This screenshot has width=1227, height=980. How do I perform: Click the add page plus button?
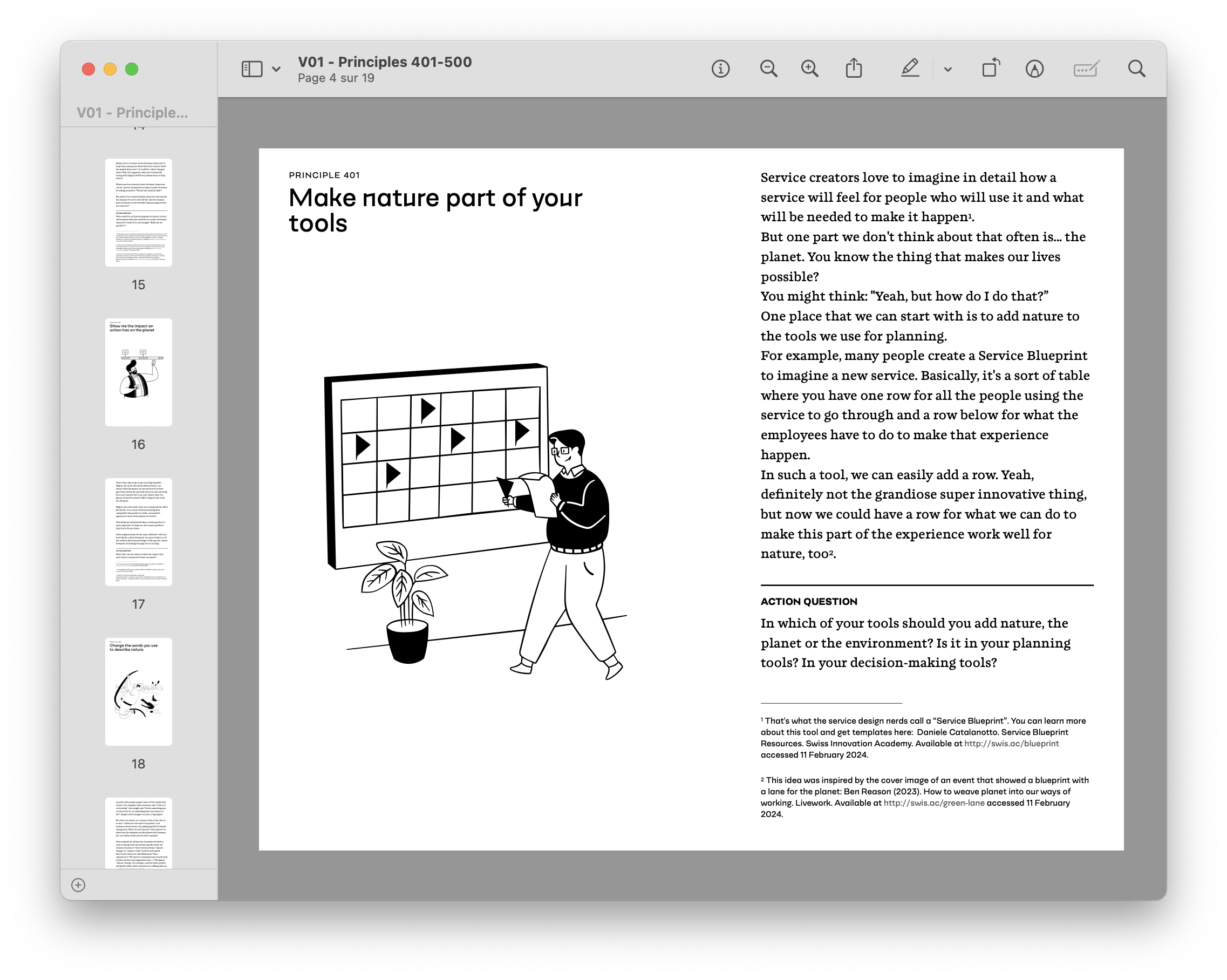tap(79, 885)
